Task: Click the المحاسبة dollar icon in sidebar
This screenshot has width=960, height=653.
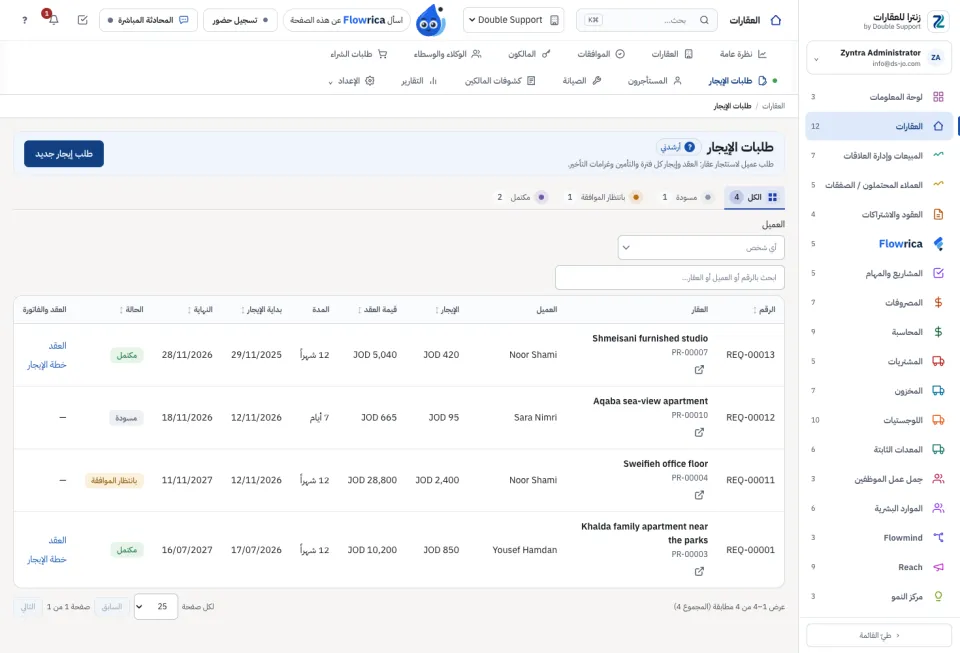Action: coord(938,332)
